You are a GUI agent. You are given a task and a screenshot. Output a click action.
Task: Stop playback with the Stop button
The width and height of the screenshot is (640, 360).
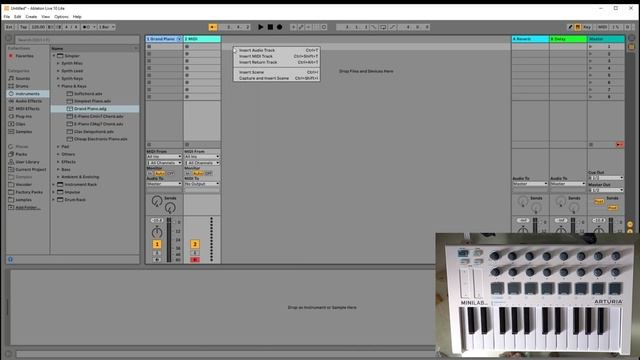click(x=270, y=27)
